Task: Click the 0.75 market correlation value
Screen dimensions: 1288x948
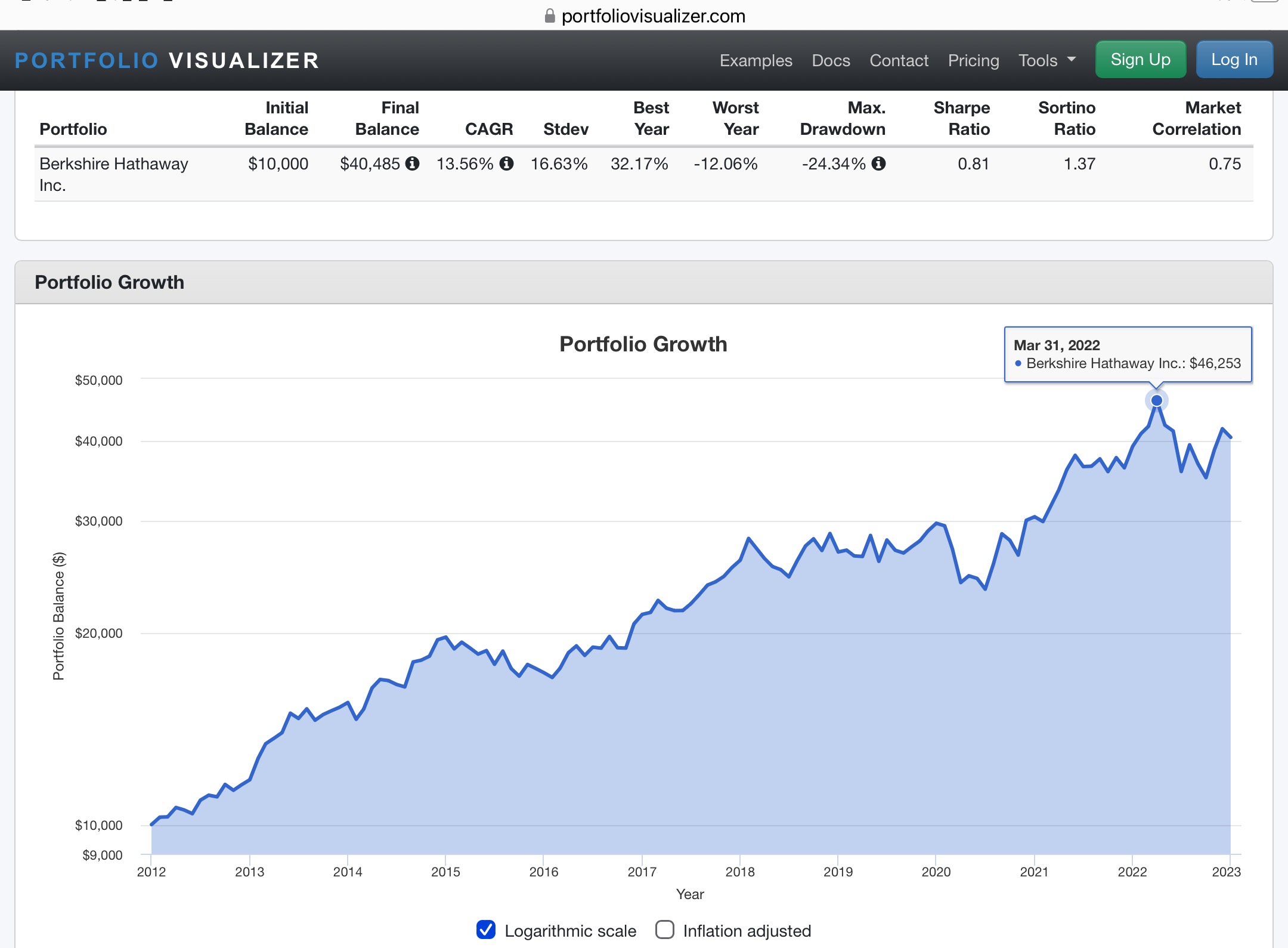Action: (x=1225, y=163)
